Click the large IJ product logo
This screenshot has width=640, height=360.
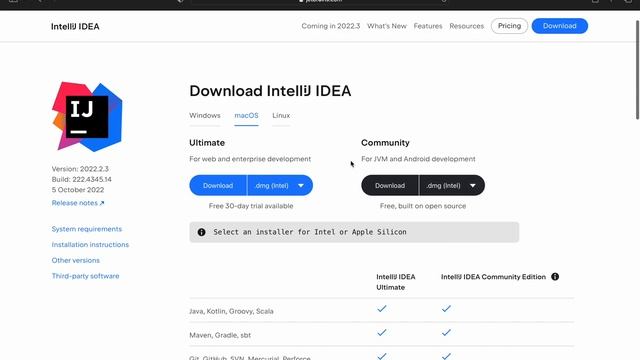point(87,116)
